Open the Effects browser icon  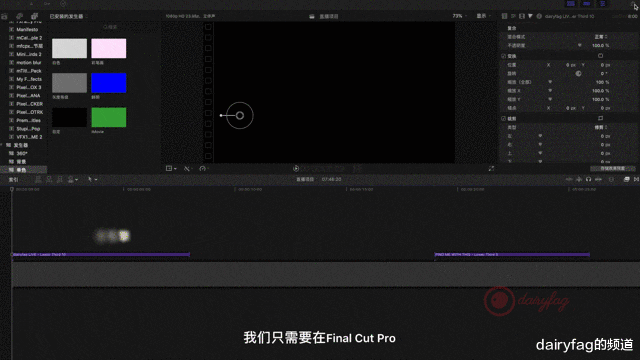(x=627, y=179)
